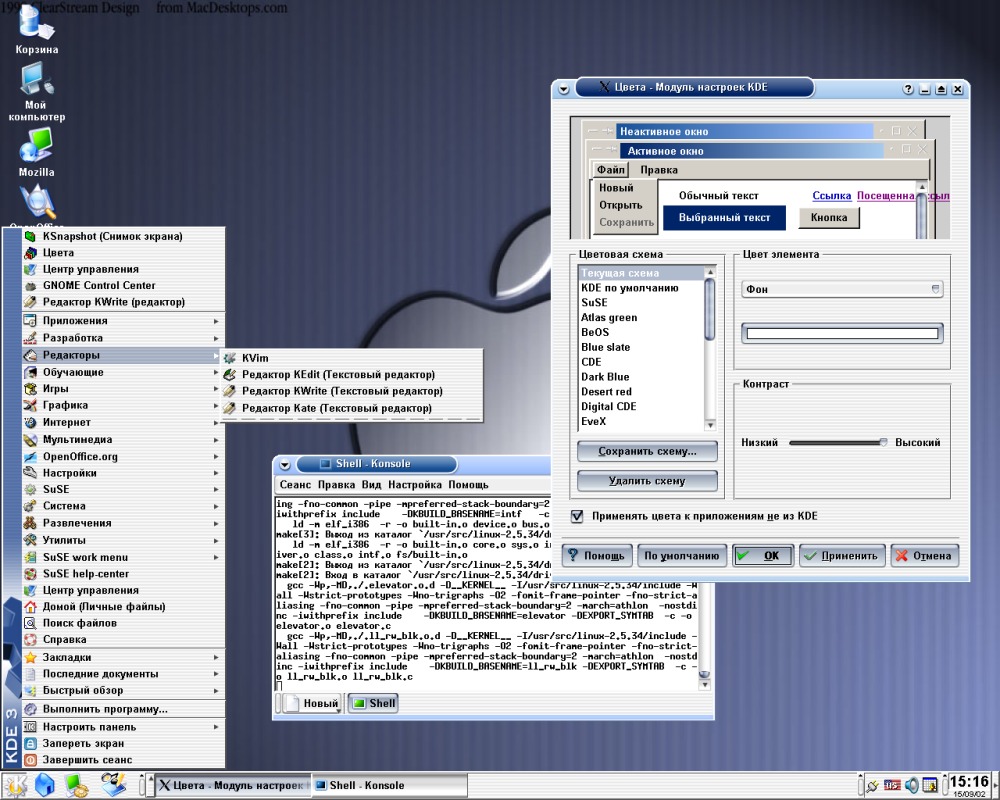Open Мой компьютер desktop icon

pos(36,91)
